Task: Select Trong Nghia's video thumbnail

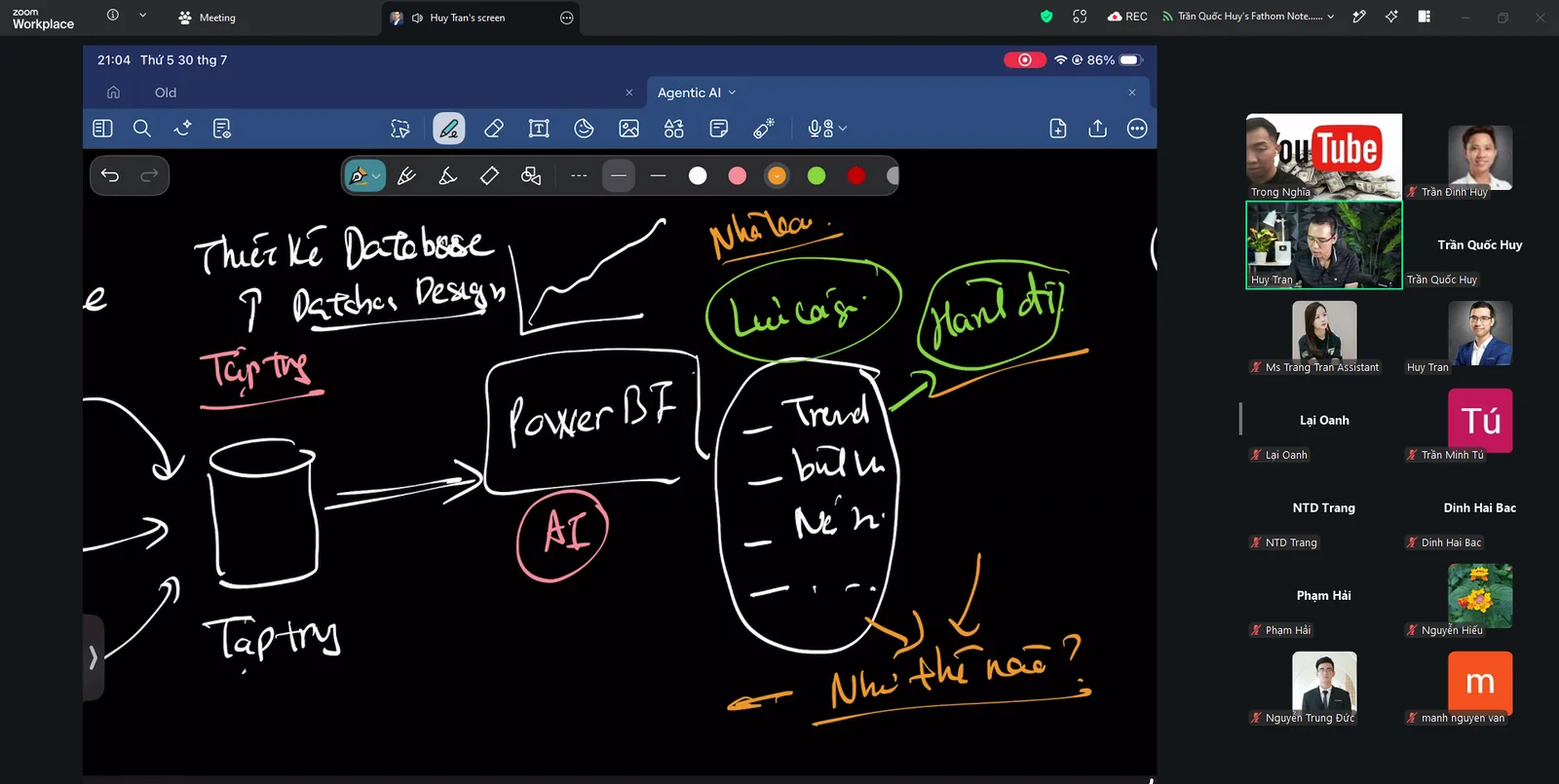Action: [1324, 157]
